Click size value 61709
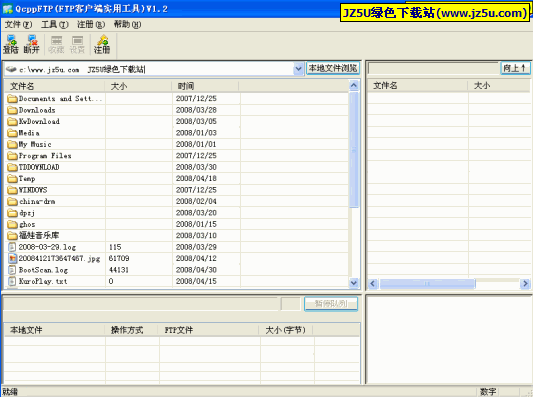This screenshot has width=533, height=397. tap(119, 259)
